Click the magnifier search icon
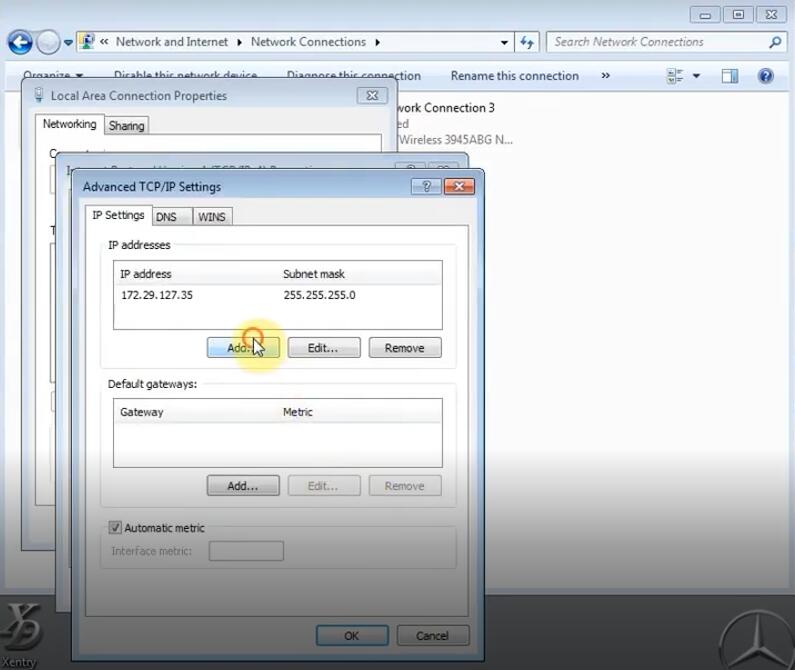Image resolution: width=795 pixels, height=670 pixels. click(775, 42)
